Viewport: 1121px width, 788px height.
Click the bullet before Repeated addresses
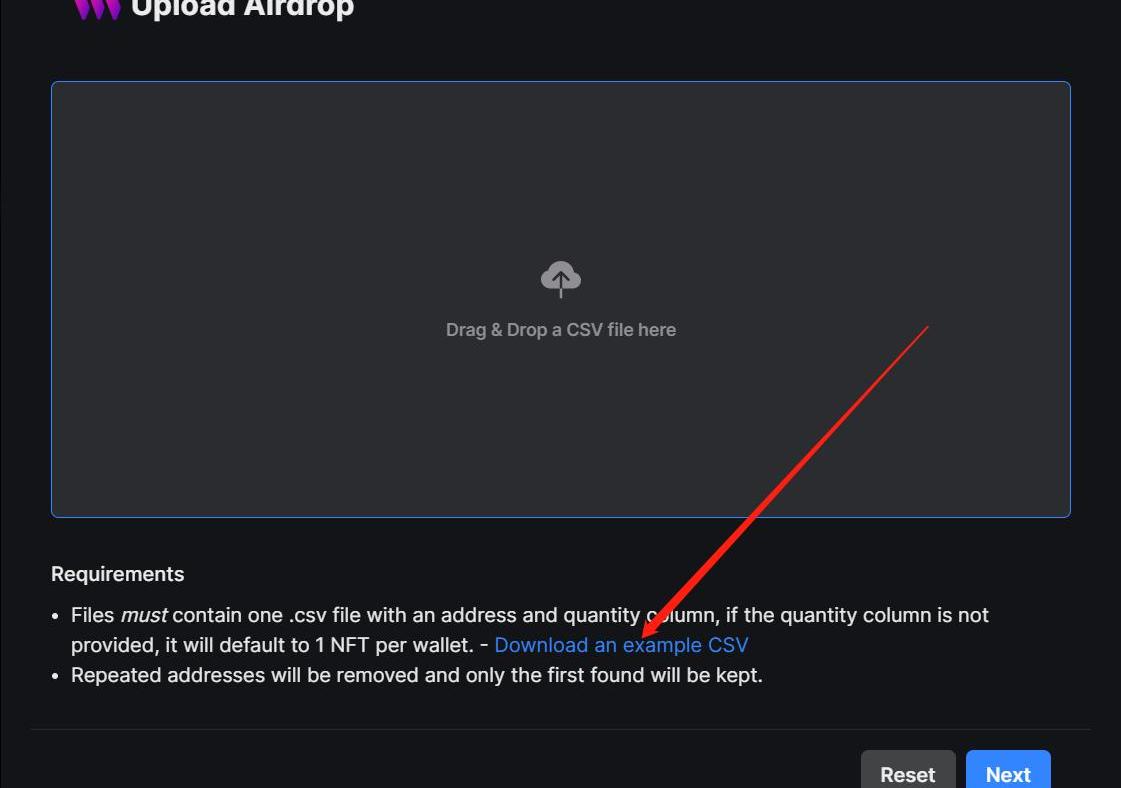coord(55,676)
